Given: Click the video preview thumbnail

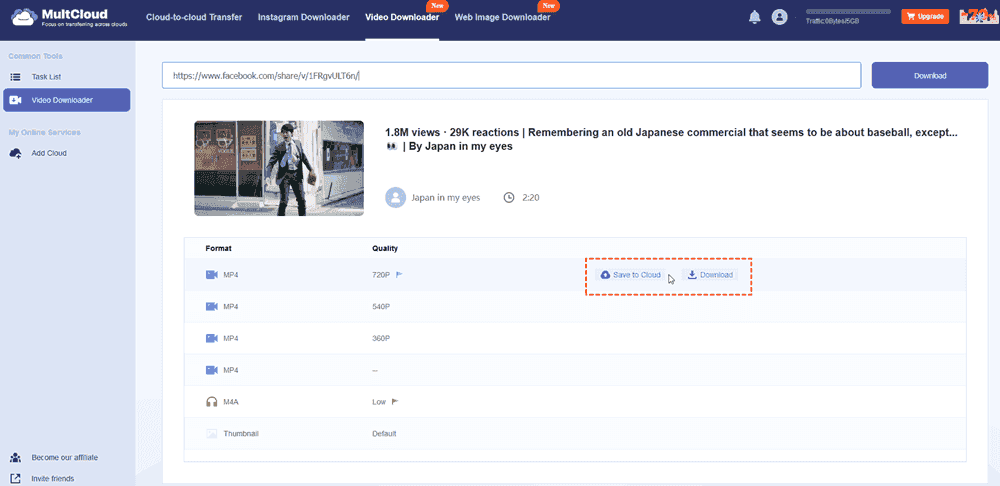Looking at the screenshot, I should click(x=279, y=168).
